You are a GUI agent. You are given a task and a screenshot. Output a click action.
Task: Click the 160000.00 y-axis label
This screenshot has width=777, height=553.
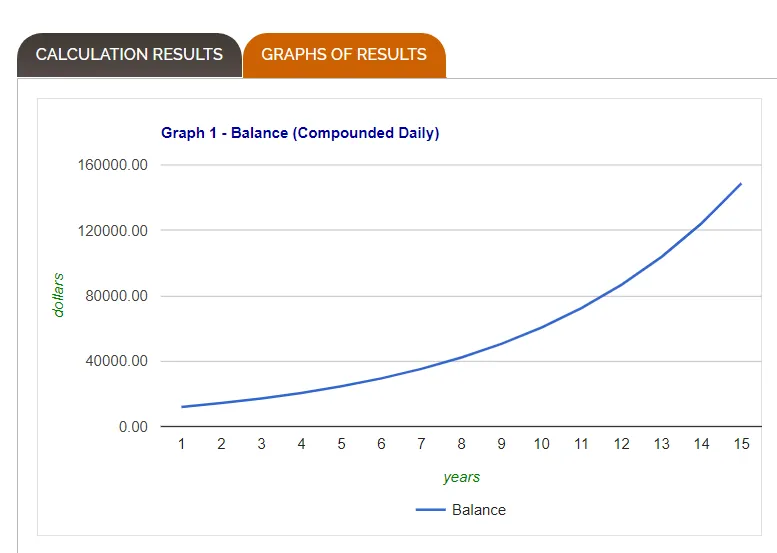click(112, 165)
